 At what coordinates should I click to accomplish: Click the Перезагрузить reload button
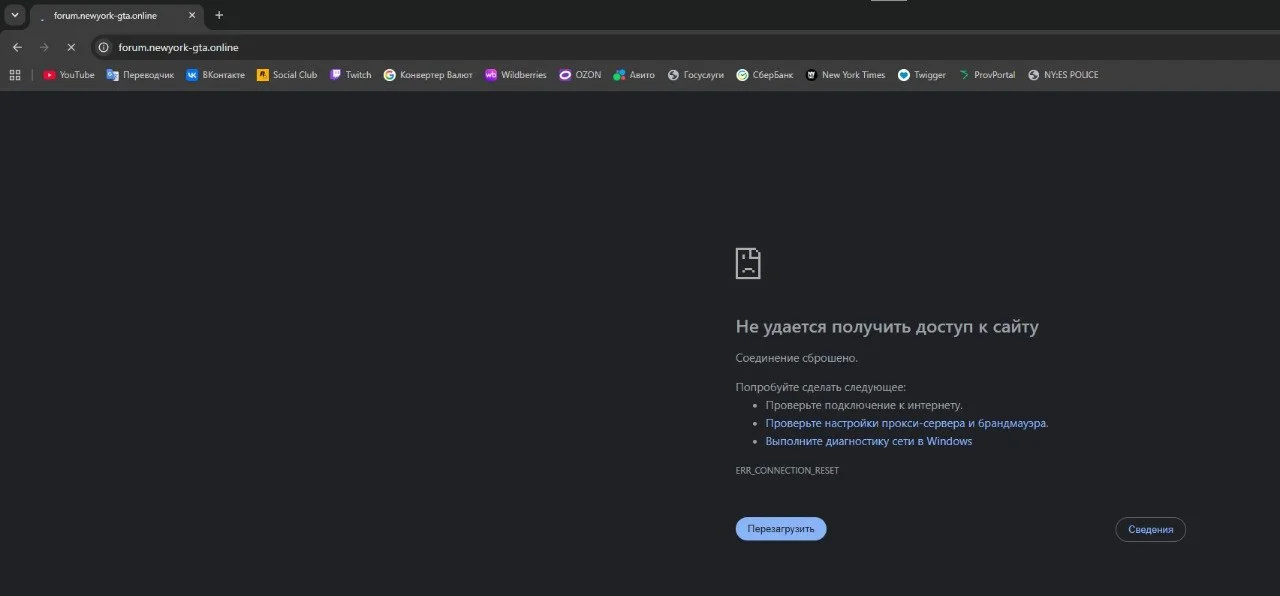pos(781,529)
